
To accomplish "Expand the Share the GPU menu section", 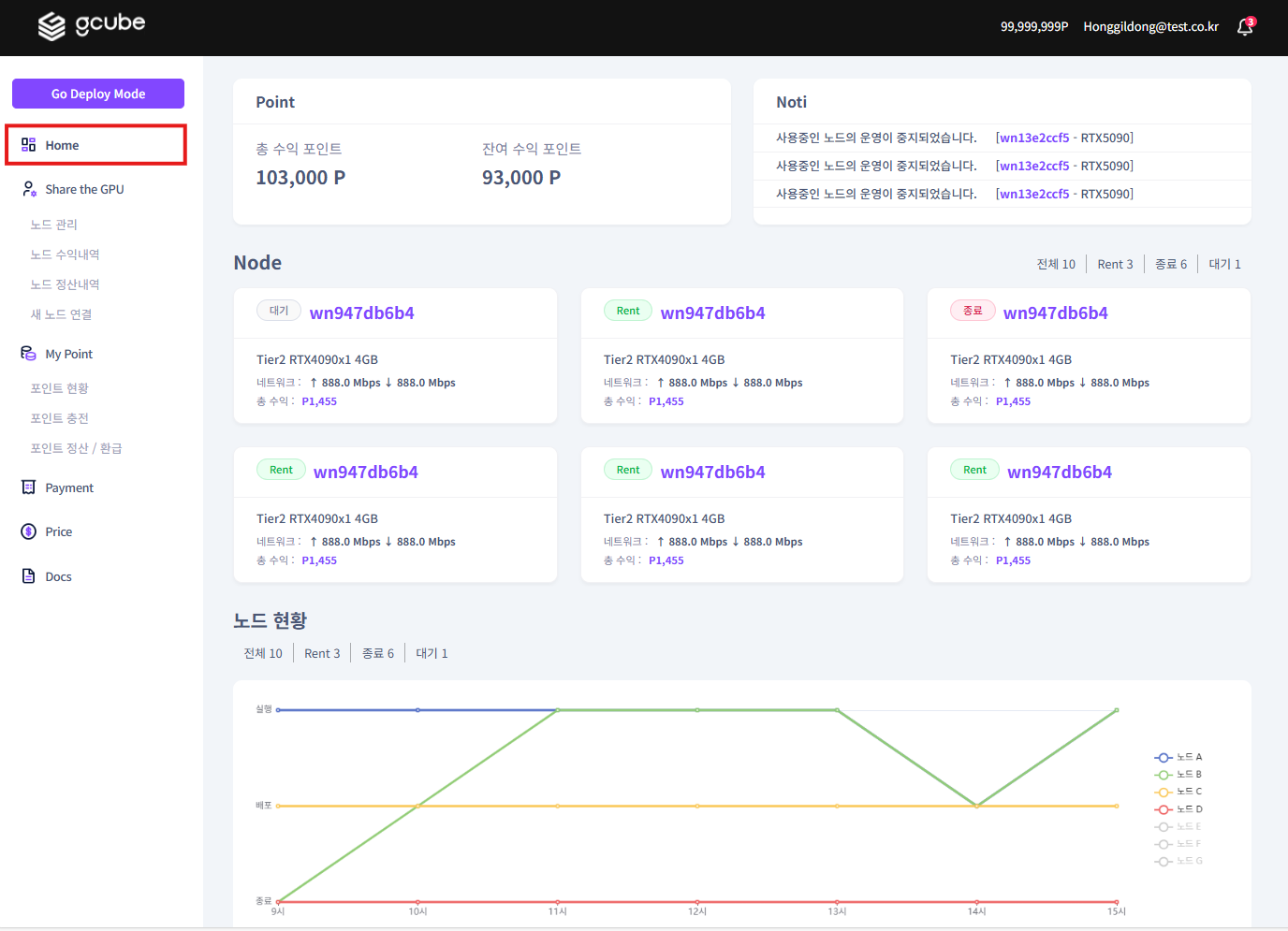I will click(x=84, y=189).
